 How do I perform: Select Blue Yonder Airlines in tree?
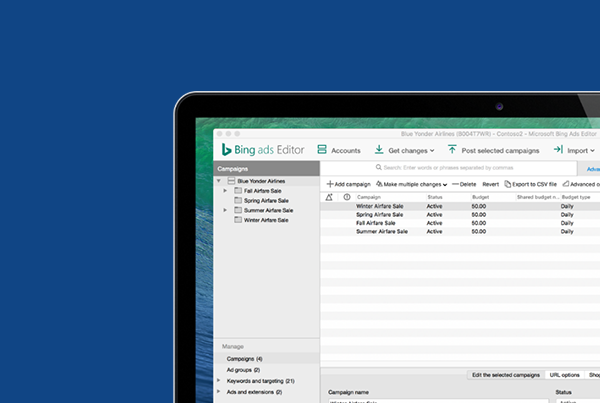[261, 181]
